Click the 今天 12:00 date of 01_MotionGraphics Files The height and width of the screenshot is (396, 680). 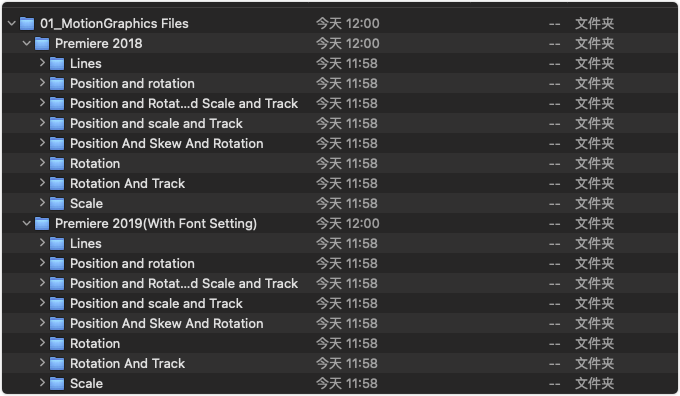347,23
